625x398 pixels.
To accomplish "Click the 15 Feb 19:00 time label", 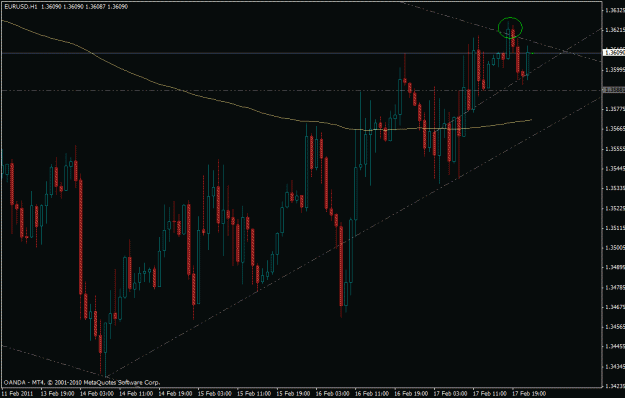I will pyautogui.click(x=293, y=393).
